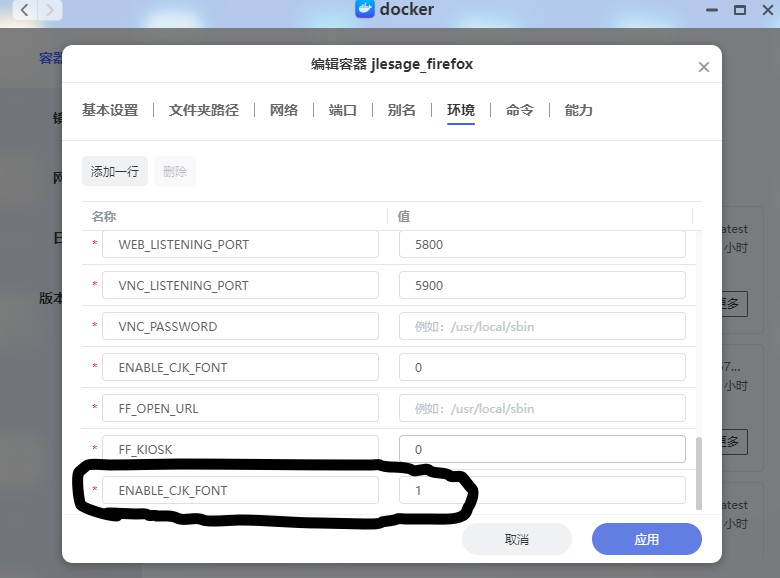Edit the value 0 of the first ENABLE_CJK_FONT row
Viewport: 780px width, 578px height.
[x=542, y=367]
